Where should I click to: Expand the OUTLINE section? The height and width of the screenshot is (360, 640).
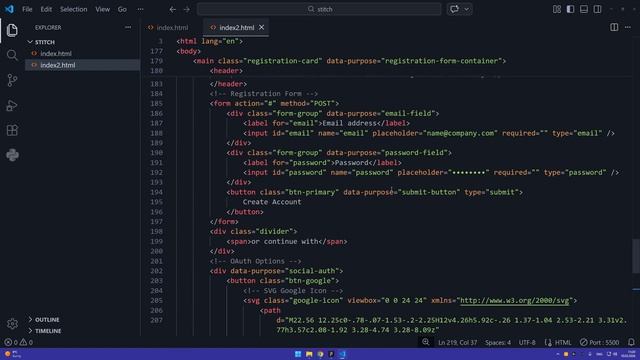pos(43,320)
